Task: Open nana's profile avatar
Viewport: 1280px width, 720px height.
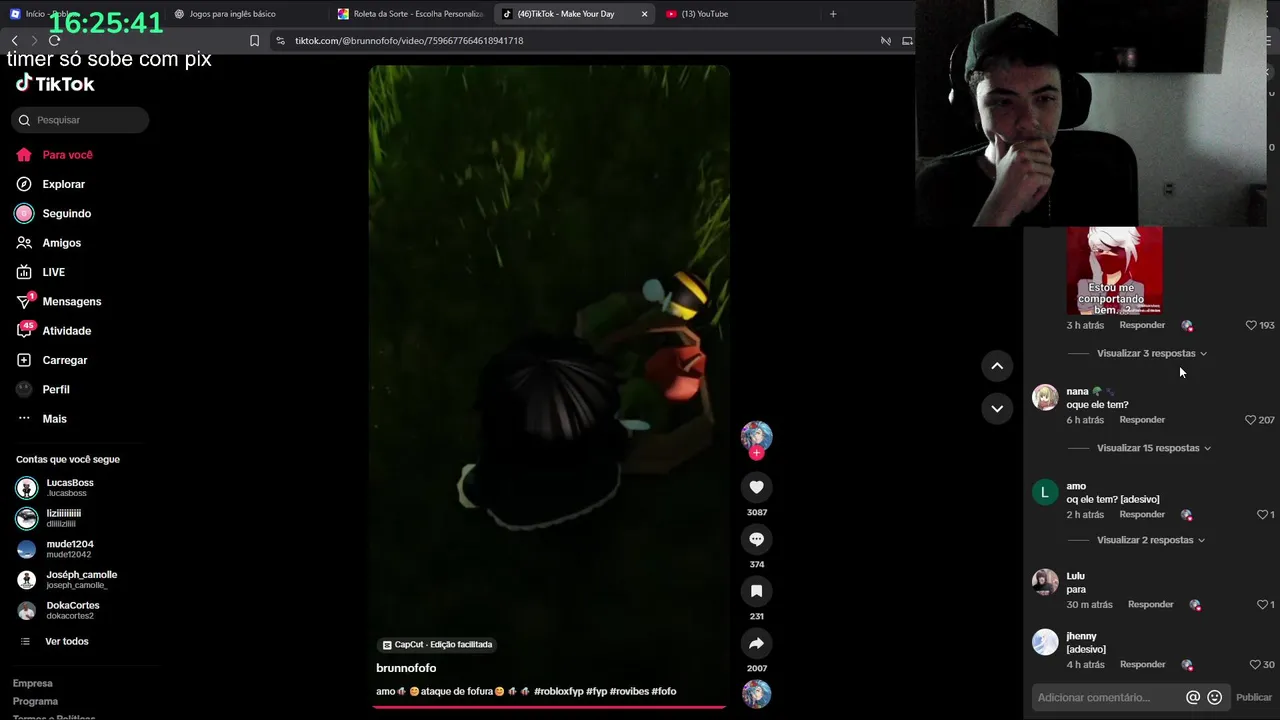Action: point(1045,397)
